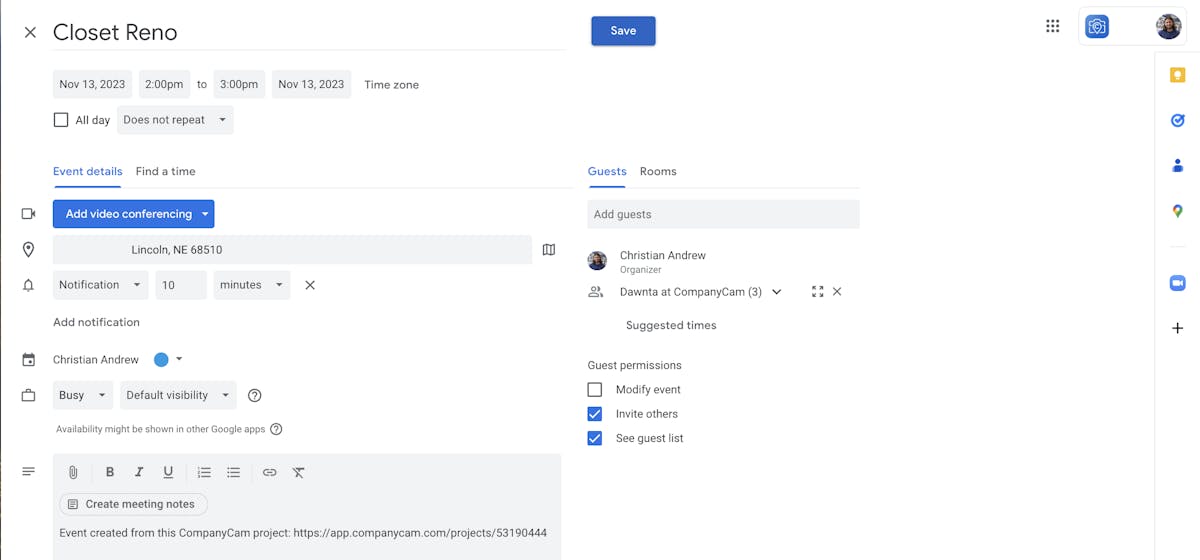1200x560 pixels.
Task: Remove formatting from description text
Action: [298, 472]
